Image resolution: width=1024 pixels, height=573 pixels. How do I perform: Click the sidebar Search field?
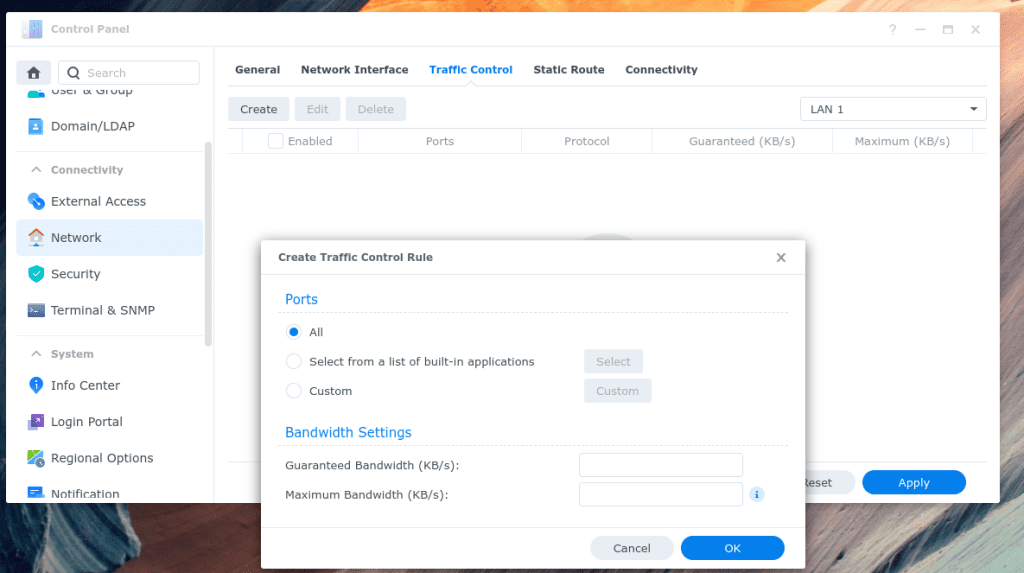(x=129, y=73)
